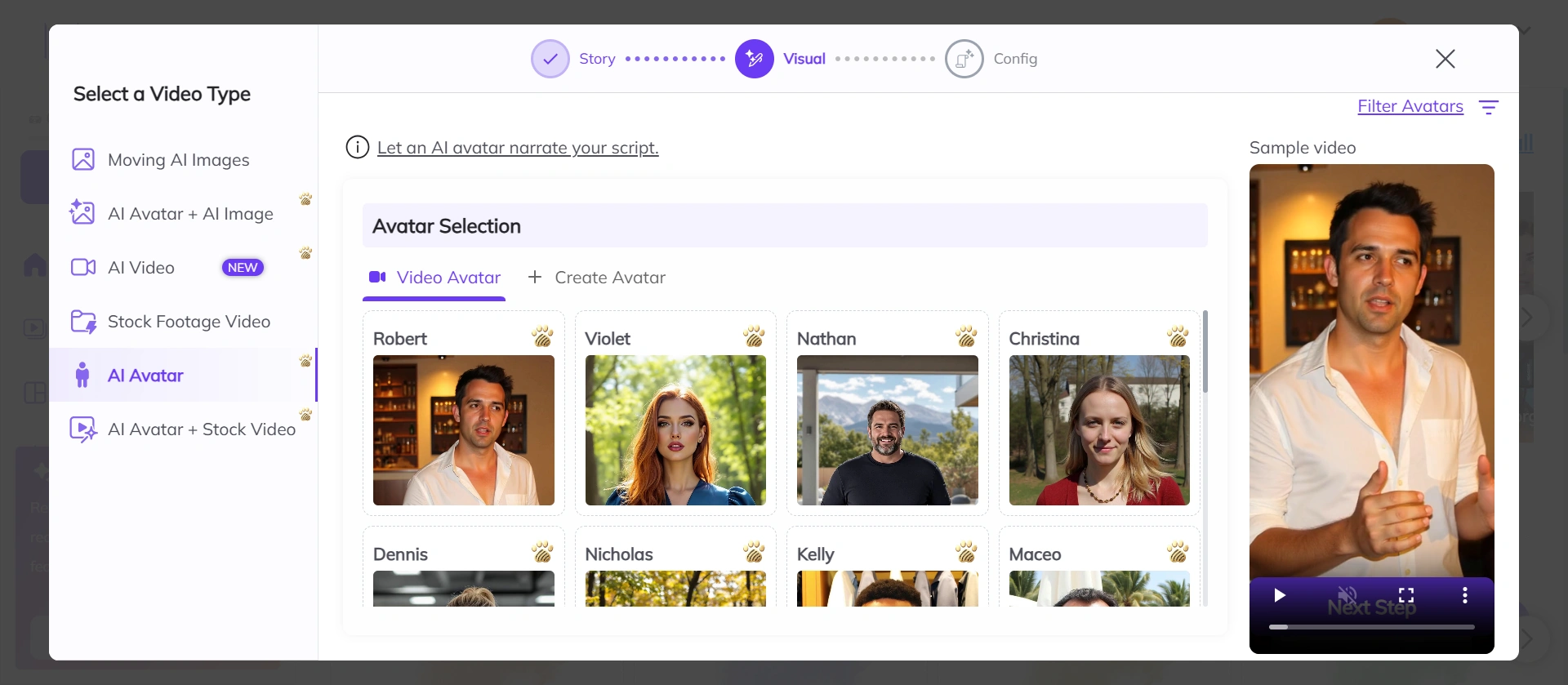Click the Moving AI Images picture icon
1568x685 pixels.
click(x=83, y=159)
